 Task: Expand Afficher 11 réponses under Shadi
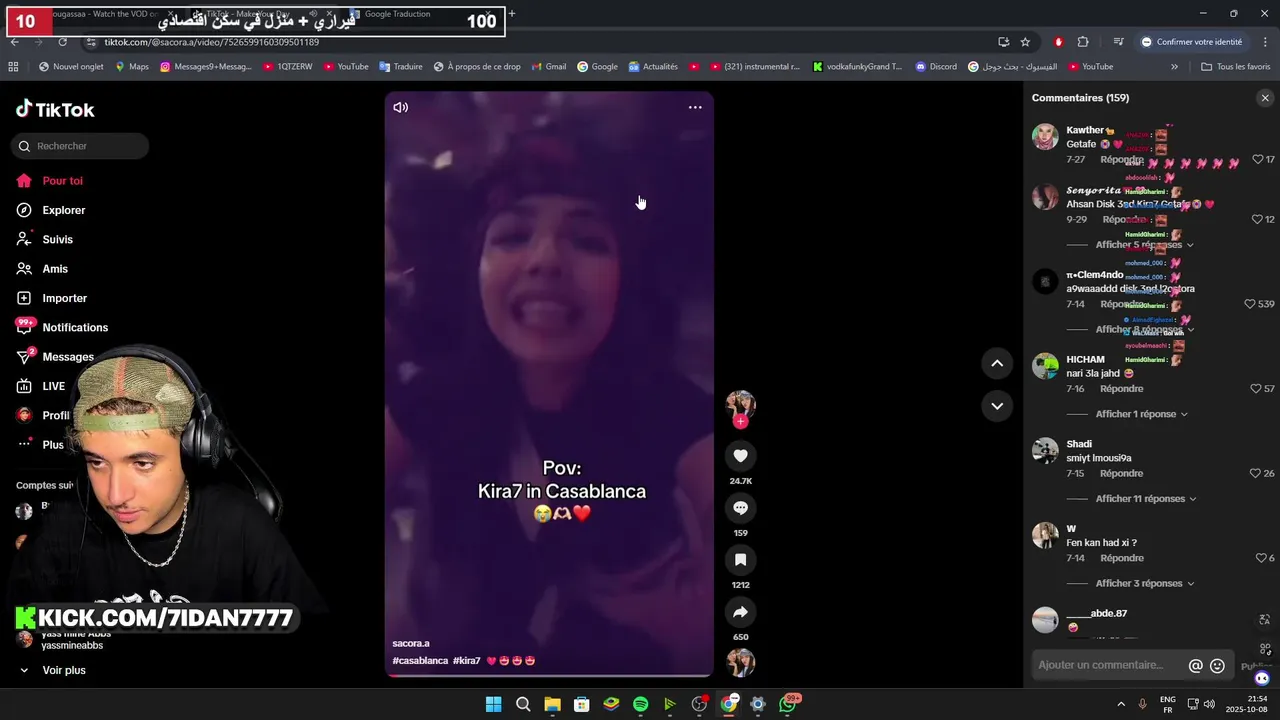click(x=1146, y=499)
